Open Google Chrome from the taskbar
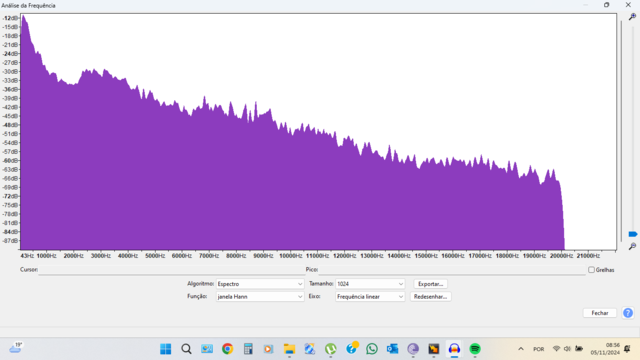 click(227, 349)
